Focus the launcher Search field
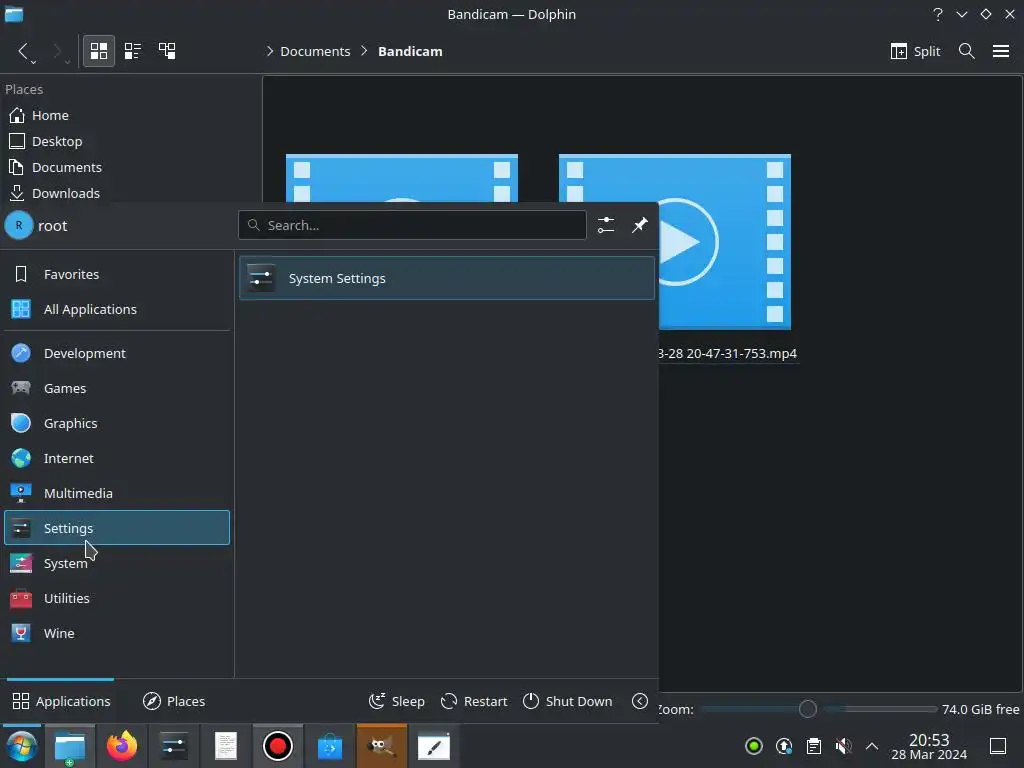The image size is (1024, 768). pyautogui.click(x=412, y=225)
